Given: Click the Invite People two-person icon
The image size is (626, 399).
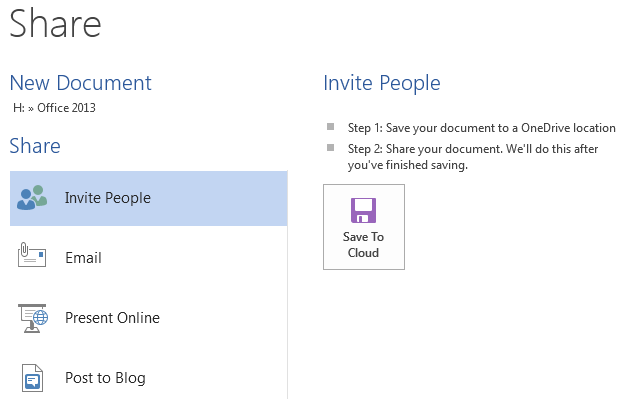Looking at the screenshot, I should [32, 197].
